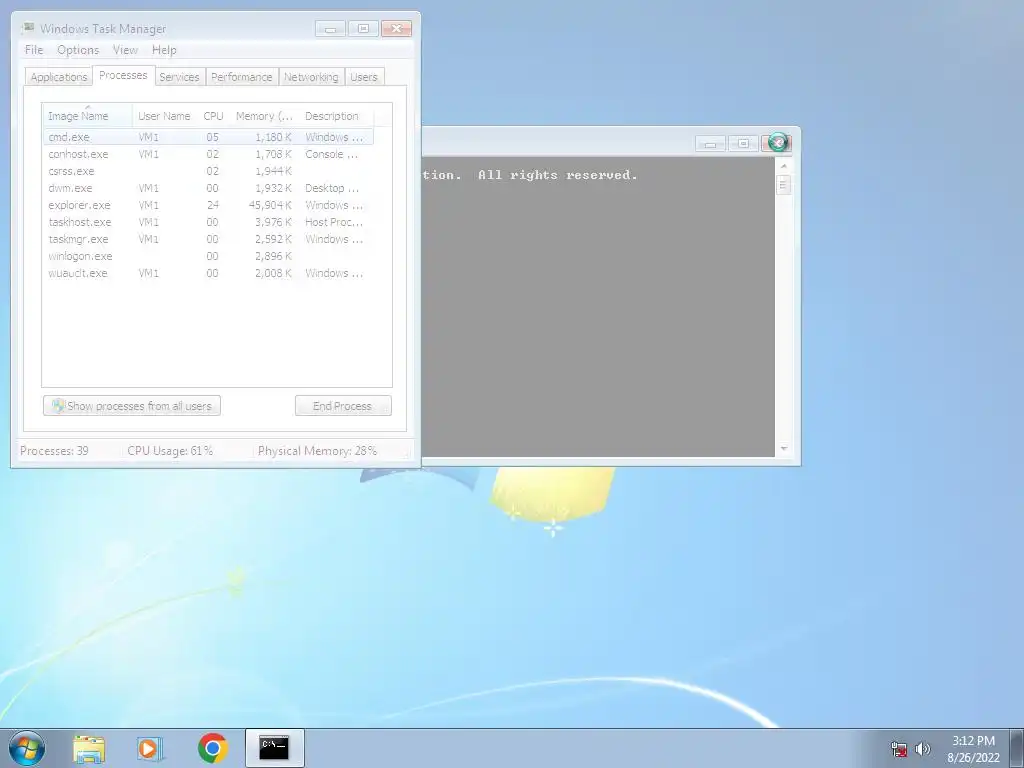Open the volume speaker tray icon
Image resolution: width=1024 pixels, height=768 pixels.
pyautogui.click(x=922, y=749)
